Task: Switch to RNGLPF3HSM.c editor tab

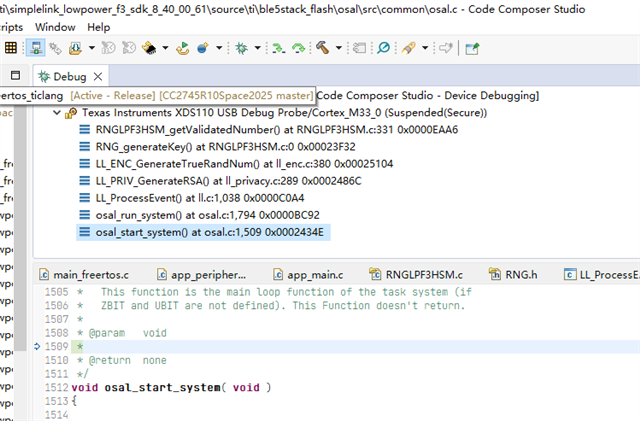Action: coord(416,275)
